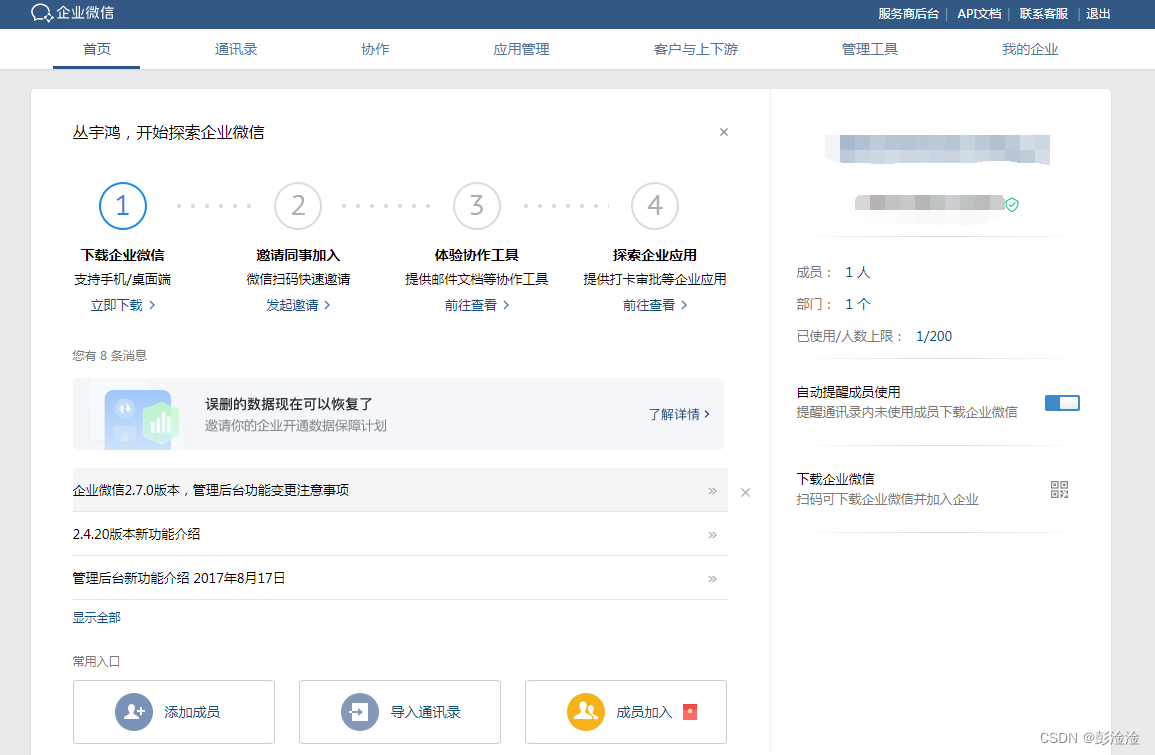The image size is (1155, 755).
Task: Open the 管理工具 tab
Action: pyautogui.click(x=870, y=49)
